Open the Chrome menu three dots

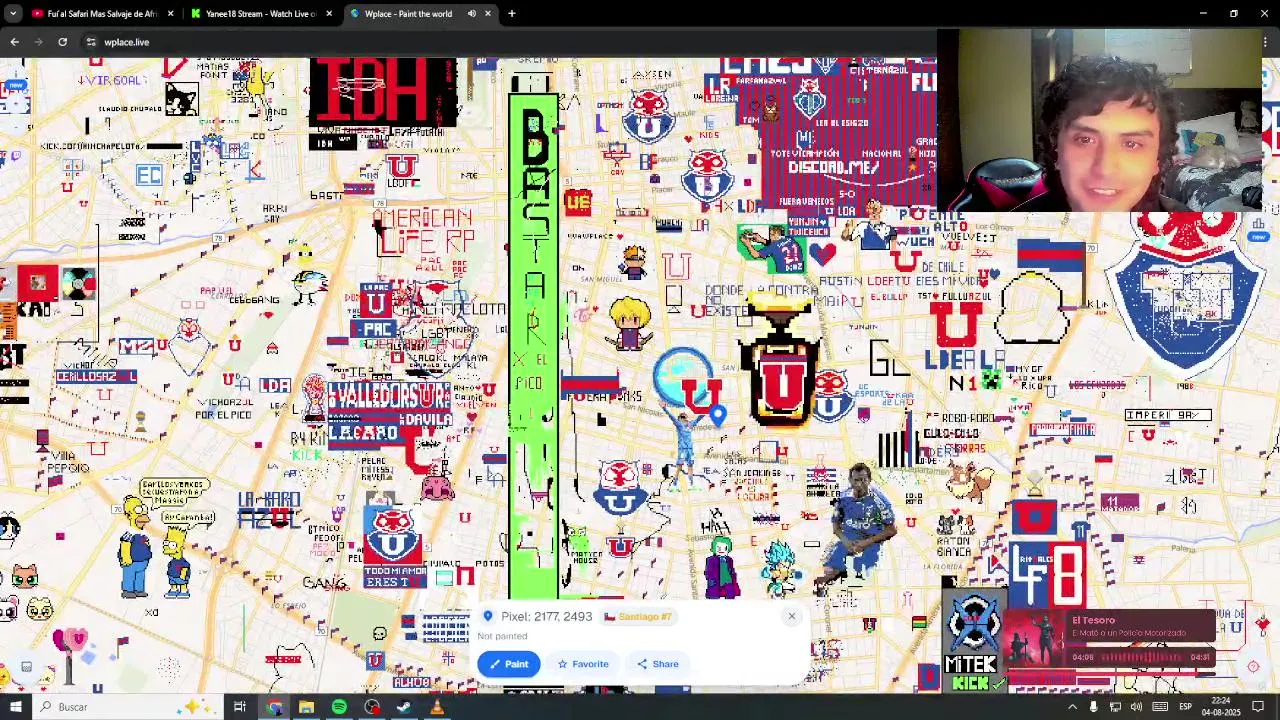click(1265, 42)
